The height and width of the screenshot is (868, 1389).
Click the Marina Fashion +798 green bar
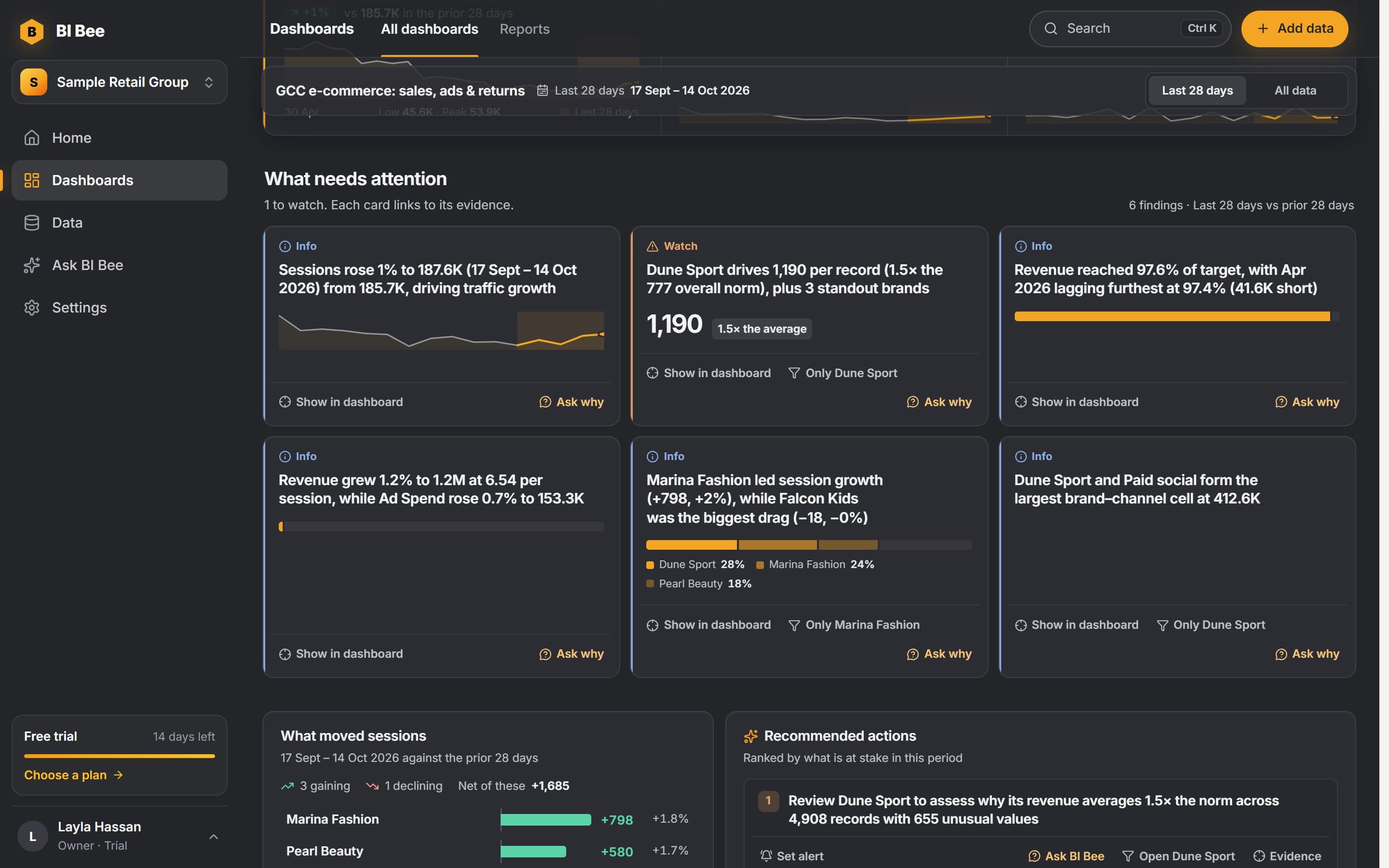coord(545,820)
